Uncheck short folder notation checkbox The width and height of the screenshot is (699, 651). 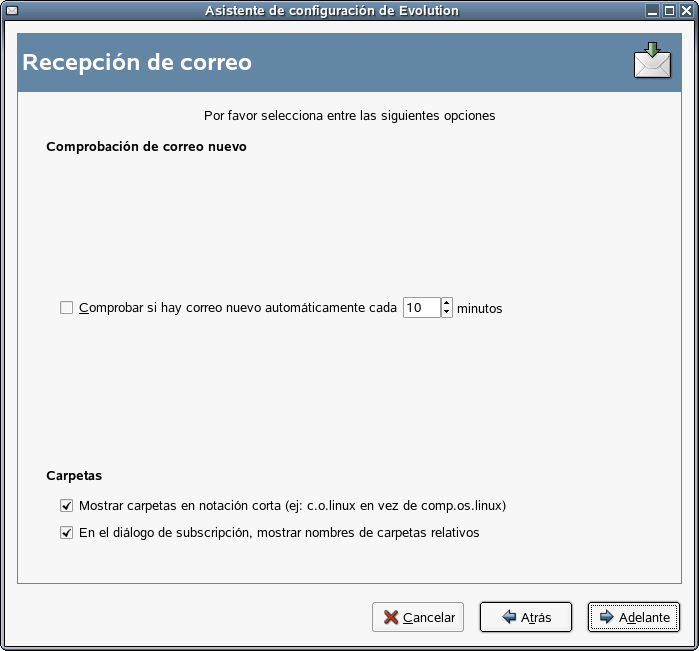coord(66,506)
